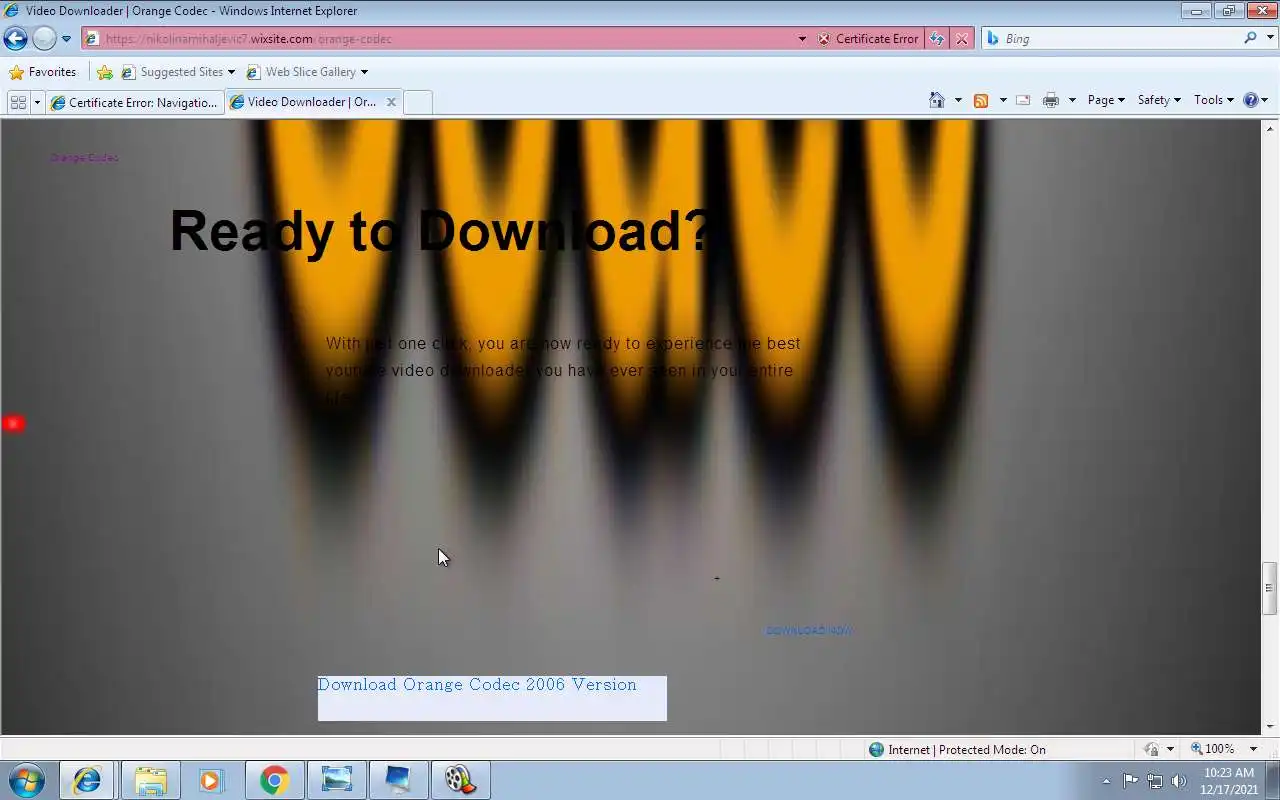Refresh the page using the refresh icon
Viewport: 1280px width, 800px height.
point(936,39)
